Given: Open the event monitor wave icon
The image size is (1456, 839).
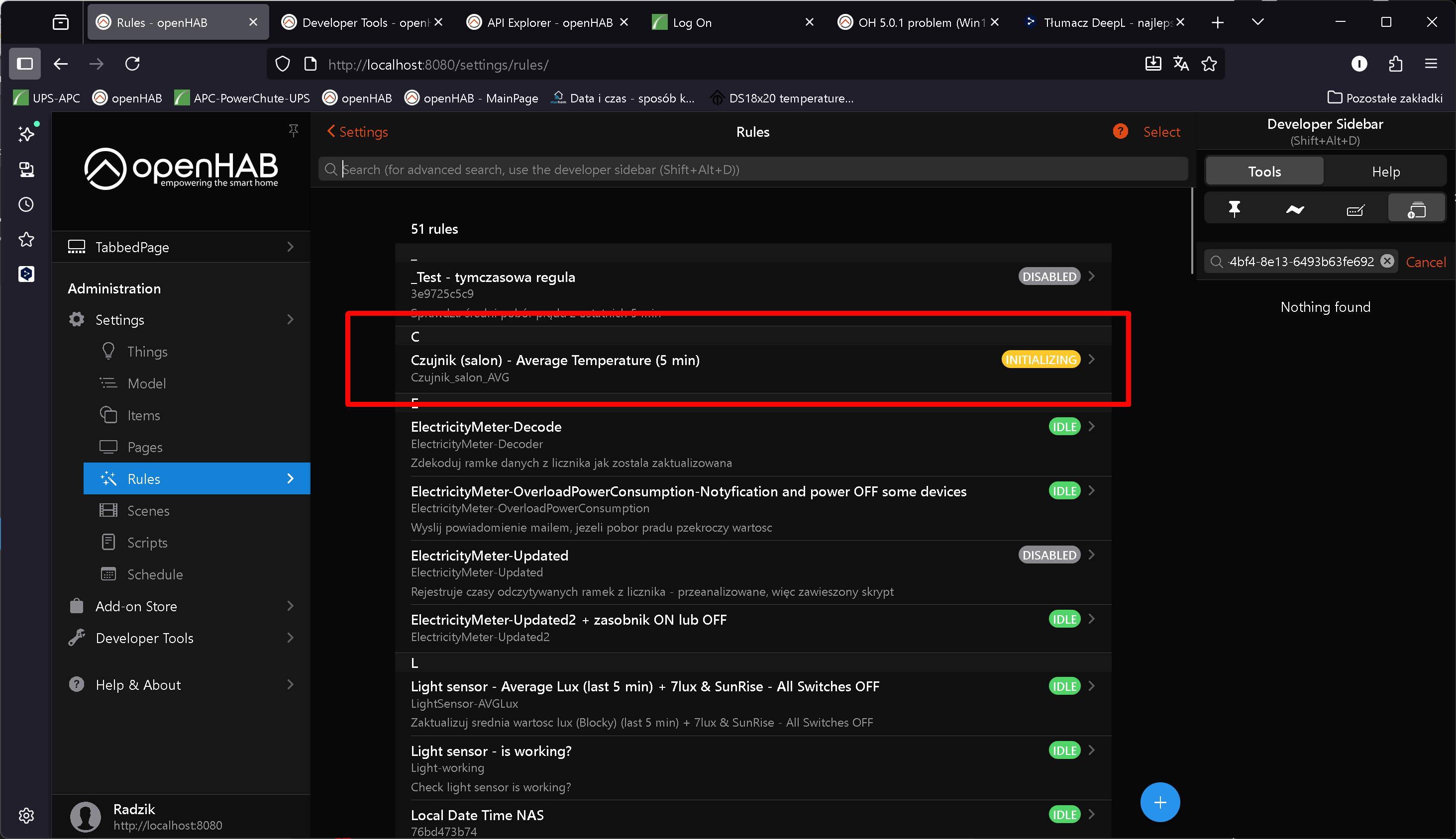Looking at the screenshot, I should click(x=1295, y=209).
